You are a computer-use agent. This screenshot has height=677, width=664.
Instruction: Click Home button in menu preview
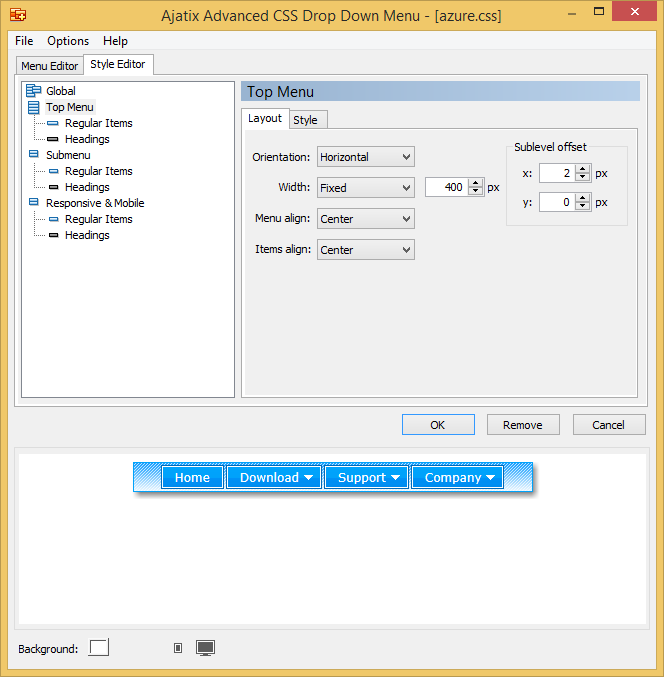coord(192,477)
